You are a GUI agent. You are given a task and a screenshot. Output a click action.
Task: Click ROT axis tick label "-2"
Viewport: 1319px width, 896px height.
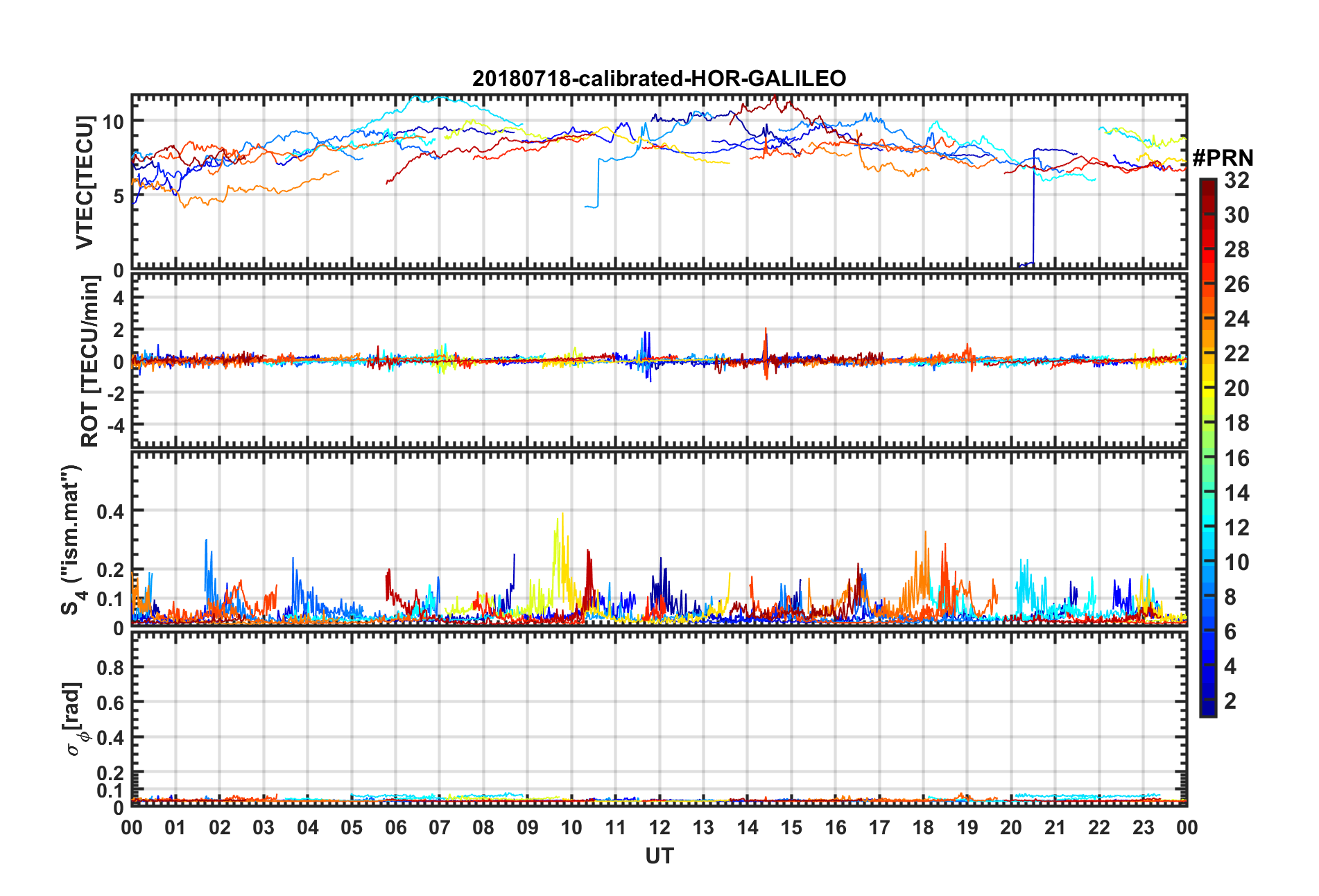point(115,393)
